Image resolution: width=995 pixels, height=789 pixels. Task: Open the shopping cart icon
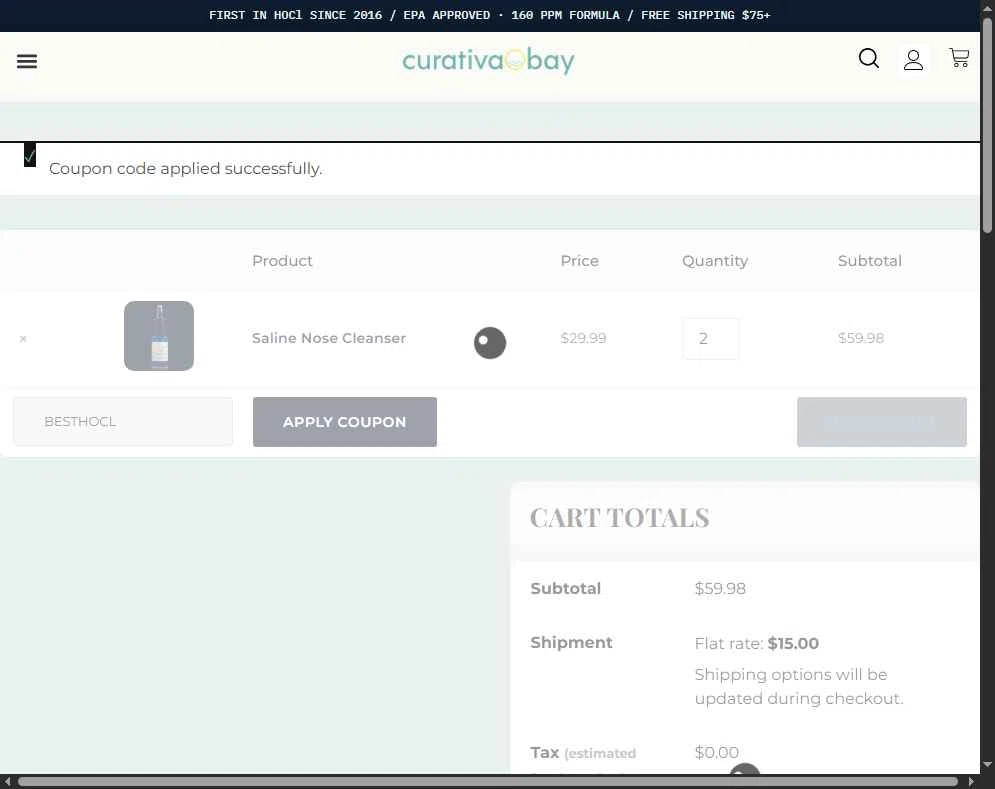[959, 58]
